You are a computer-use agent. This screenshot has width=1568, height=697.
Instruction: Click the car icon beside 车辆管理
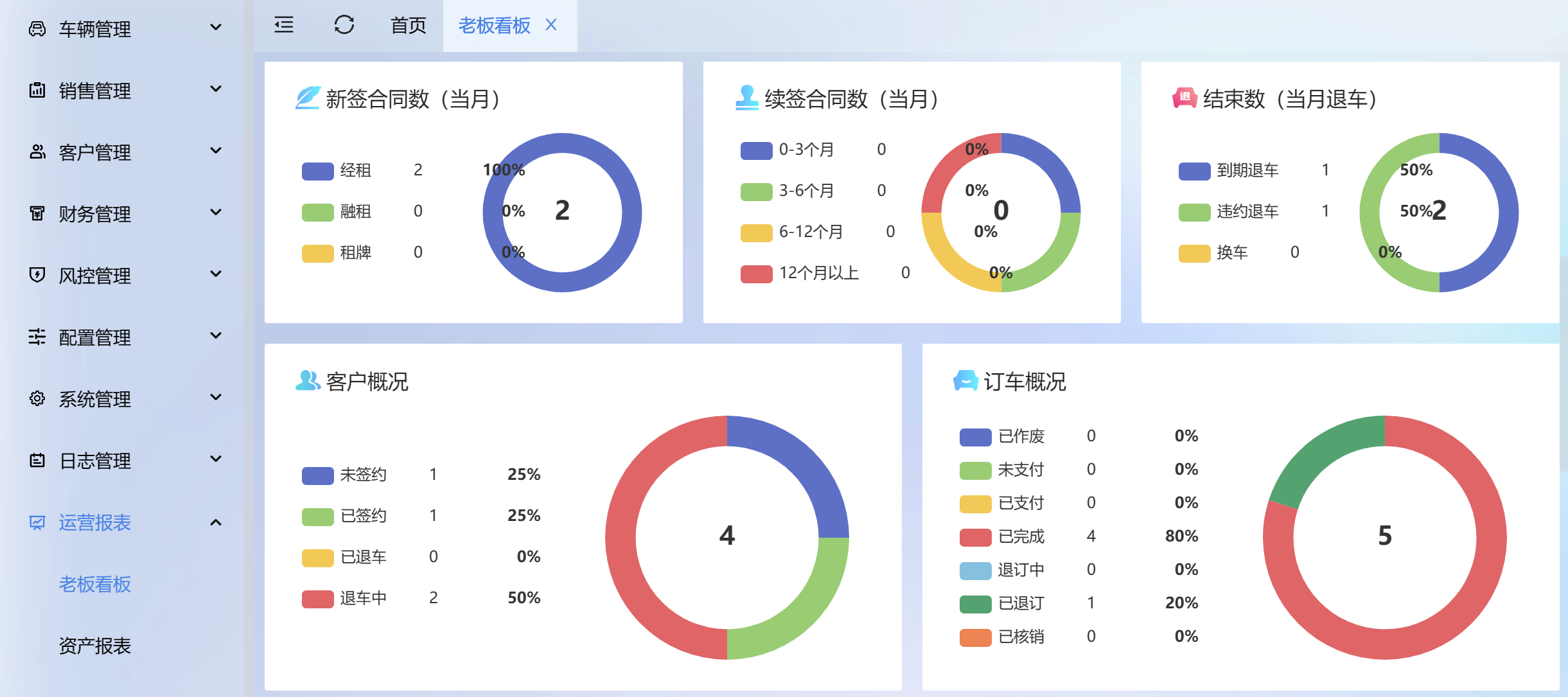click(37, 29)
